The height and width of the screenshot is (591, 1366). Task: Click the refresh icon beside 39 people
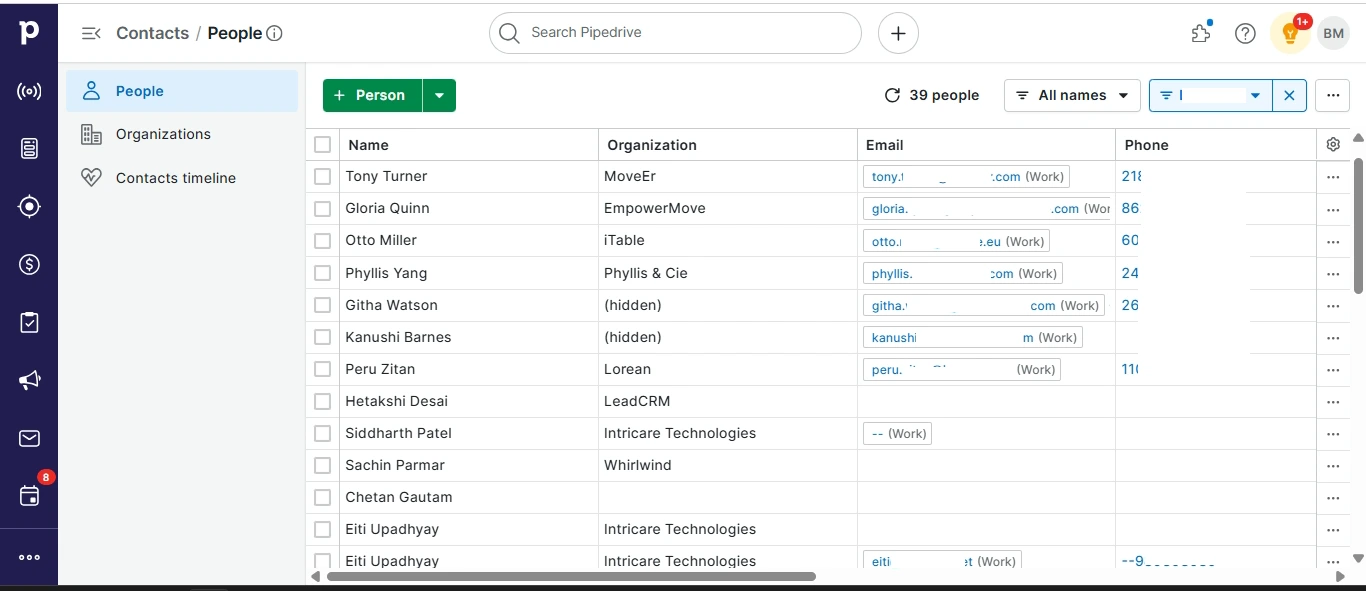click(892, 95)
